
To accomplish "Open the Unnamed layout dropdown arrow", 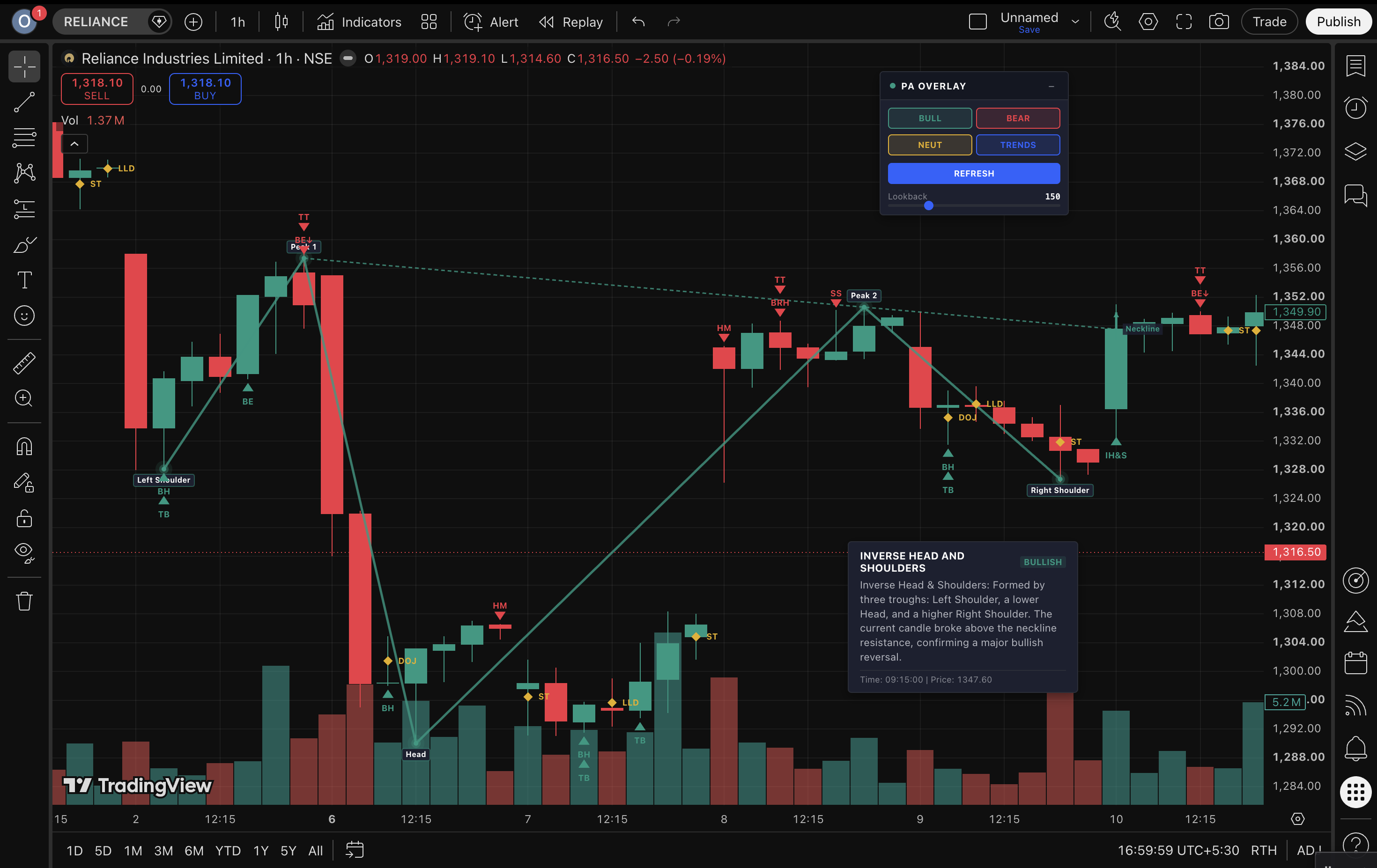I will (x=1075, y=22).
